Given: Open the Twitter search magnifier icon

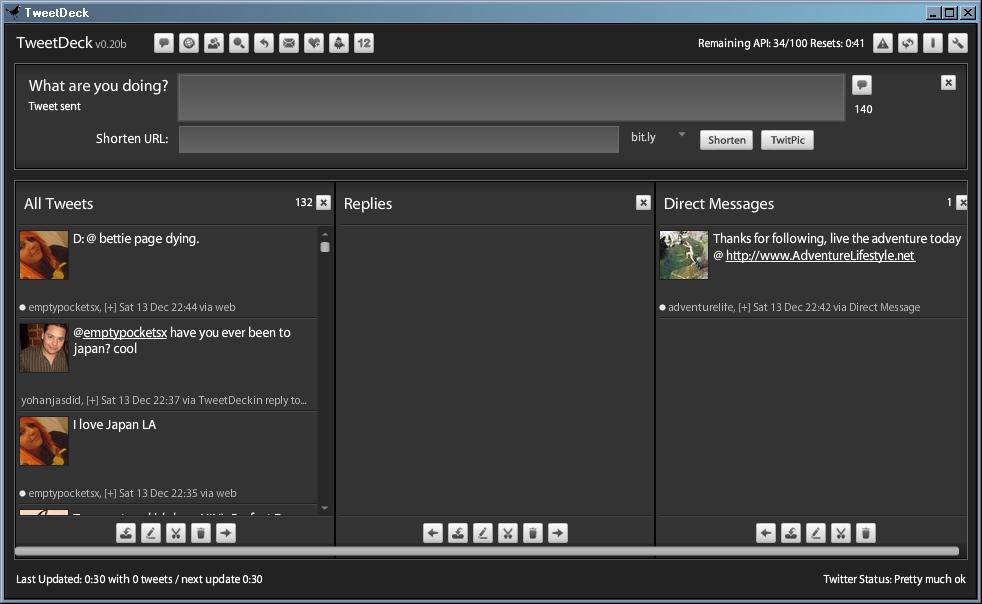Looking at the screenshot, I should [x=239, y=43].
